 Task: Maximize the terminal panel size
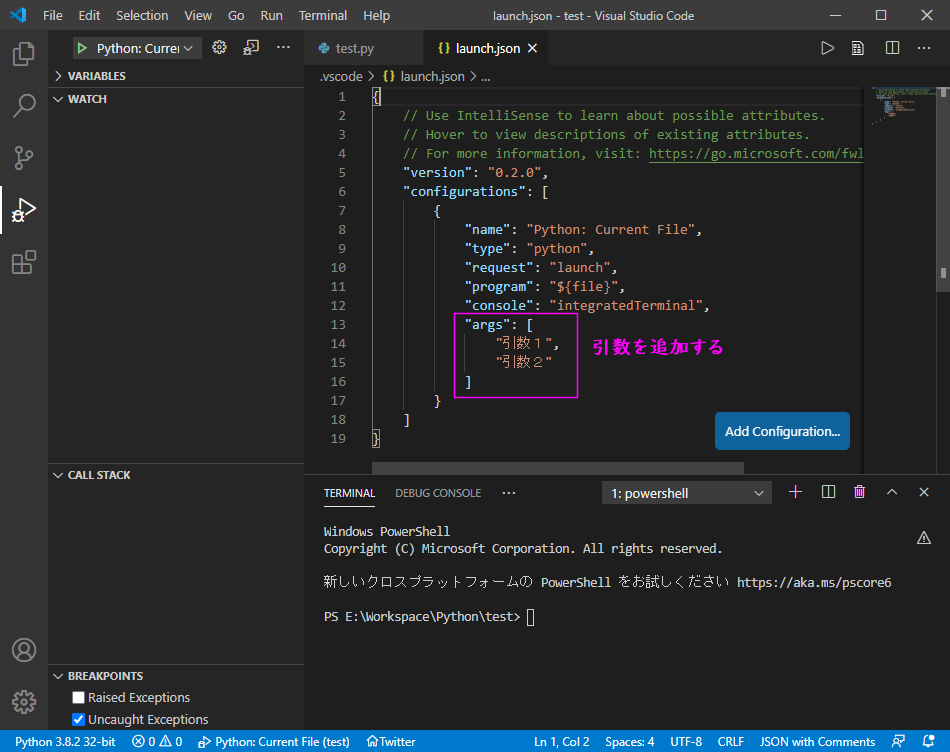892,492
